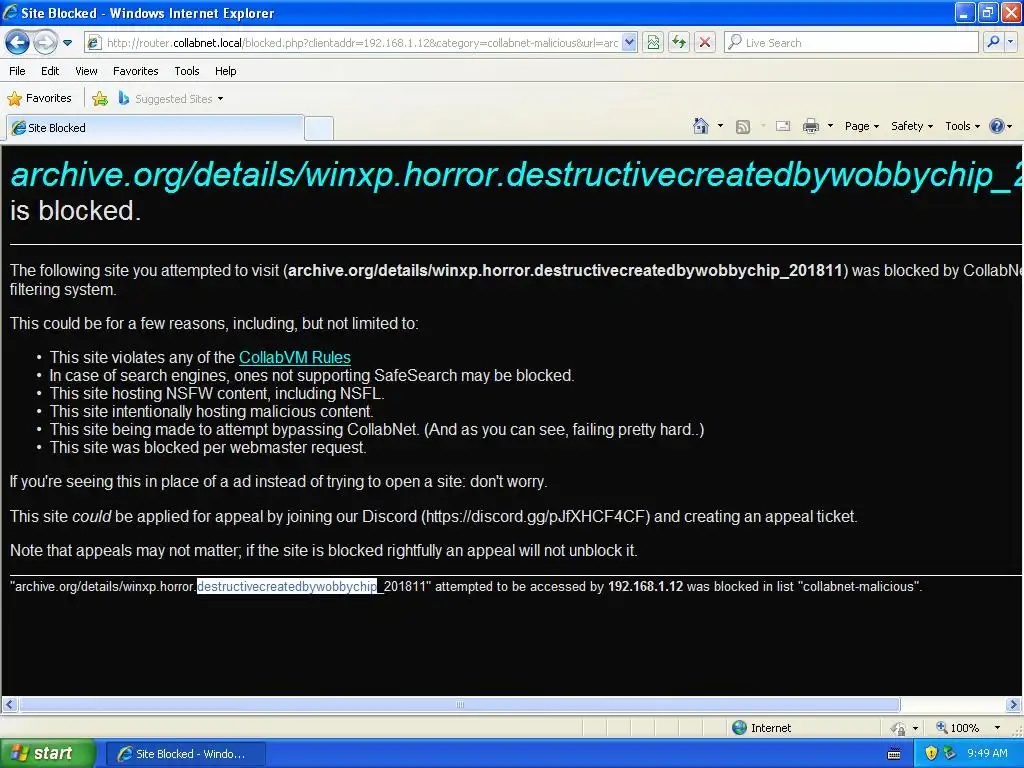Click the RSS feeds icon
The height and width of the screenshot is (768, 1024).
743,127
